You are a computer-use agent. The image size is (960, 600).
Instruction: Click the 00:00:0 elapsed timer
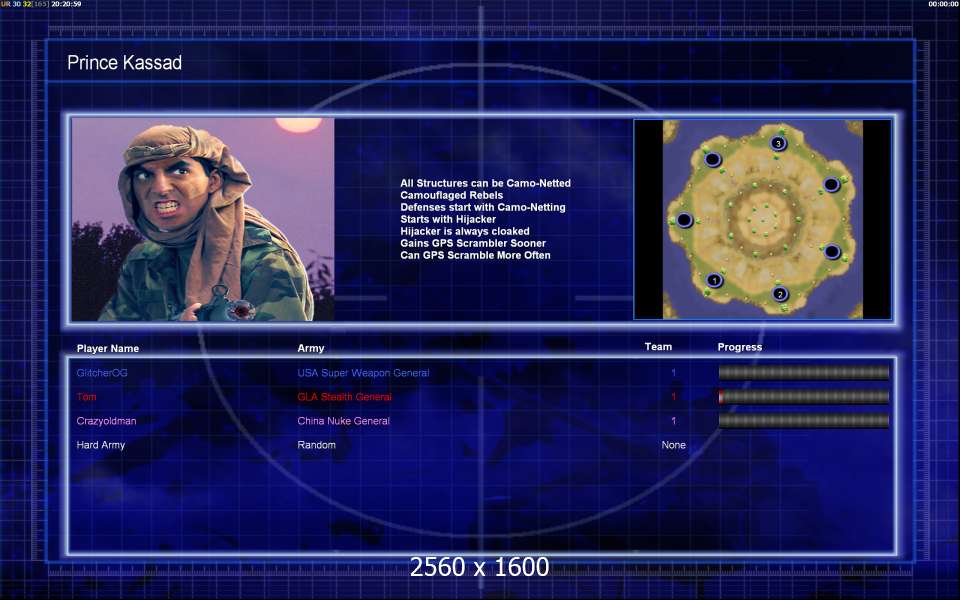pos(942,4)
